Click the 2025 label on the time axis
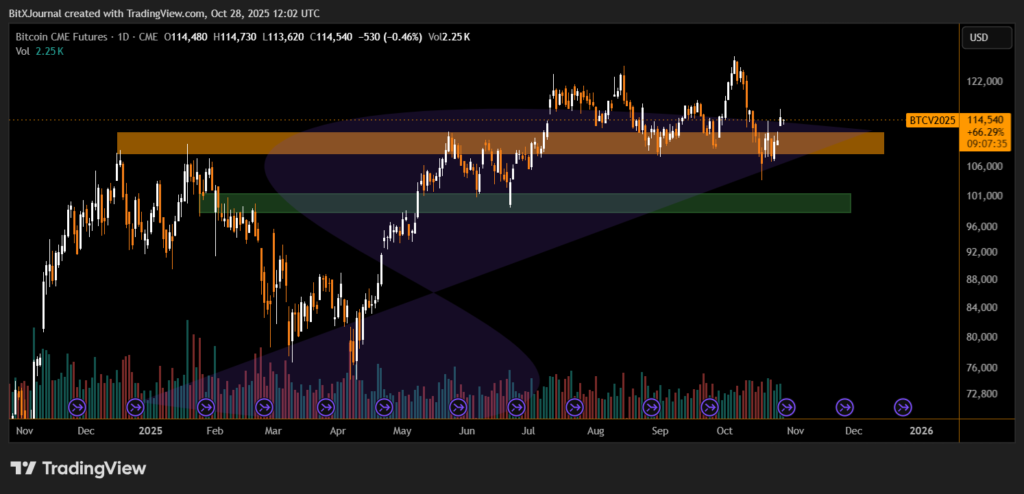 point(151,430)
